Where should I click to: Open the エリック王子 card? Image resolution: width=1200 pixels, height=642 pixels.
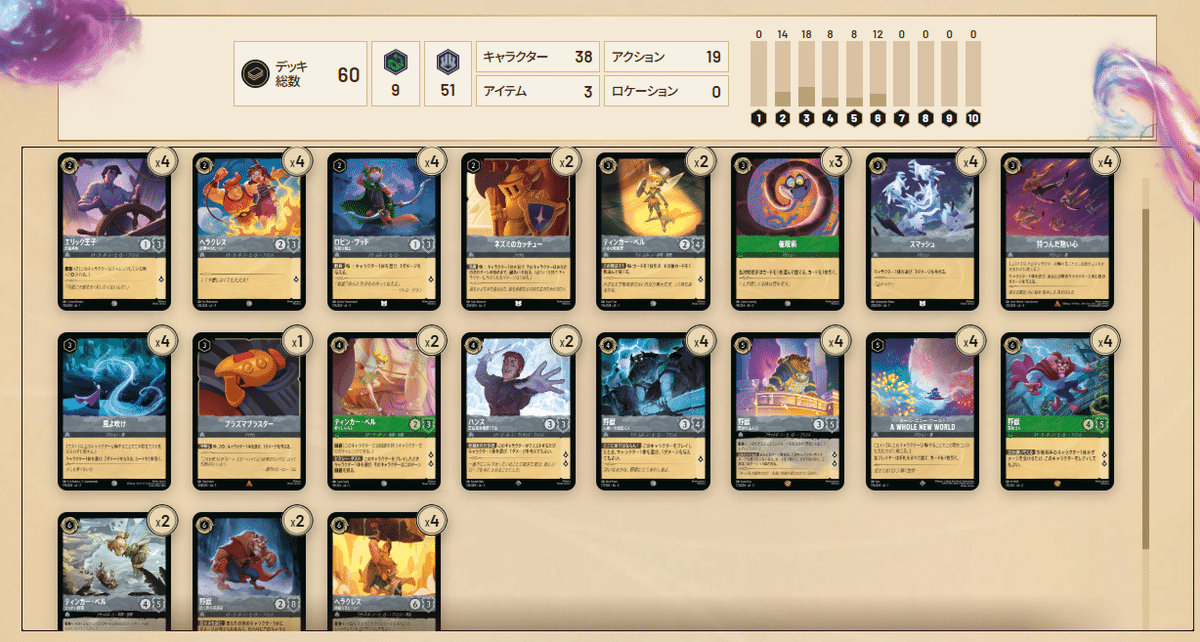[114, 230]
